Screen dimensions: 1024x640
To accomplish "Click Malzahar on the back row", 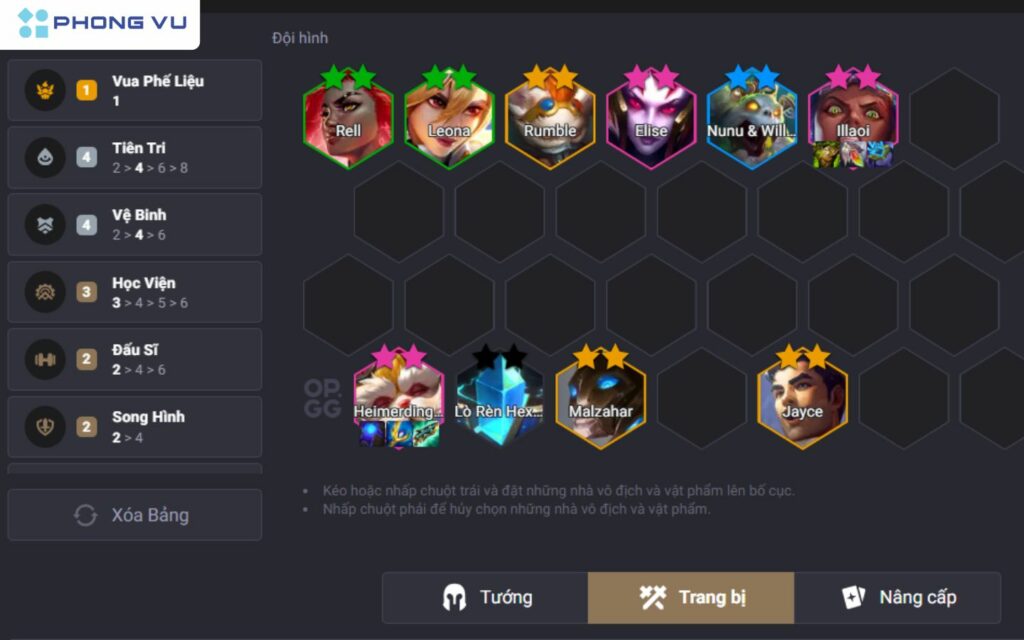I will pos(601,399).
